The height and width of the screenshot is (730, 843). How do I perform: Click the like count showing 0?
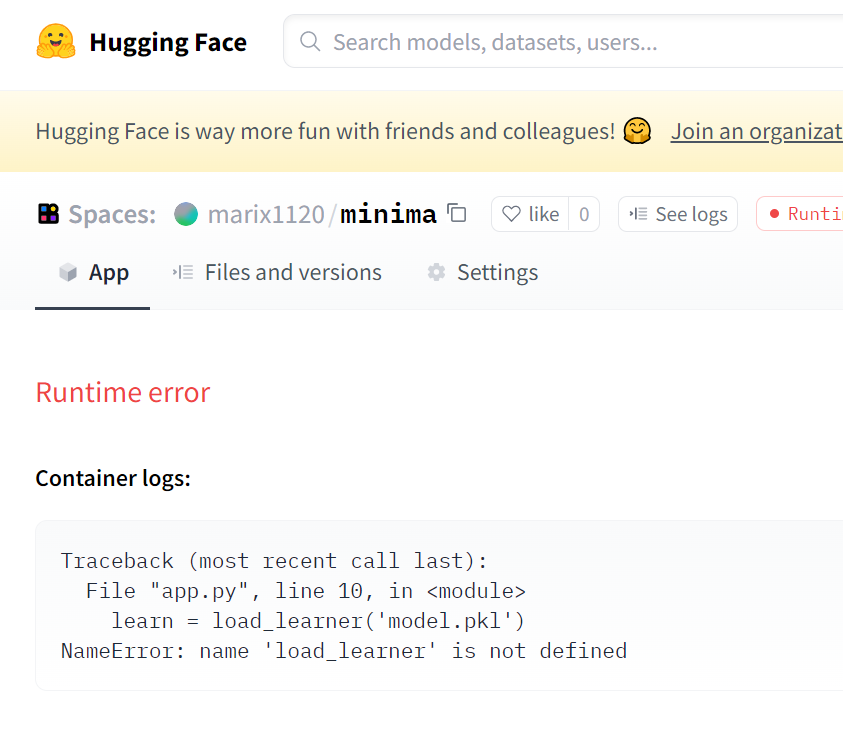click(584, 214)
